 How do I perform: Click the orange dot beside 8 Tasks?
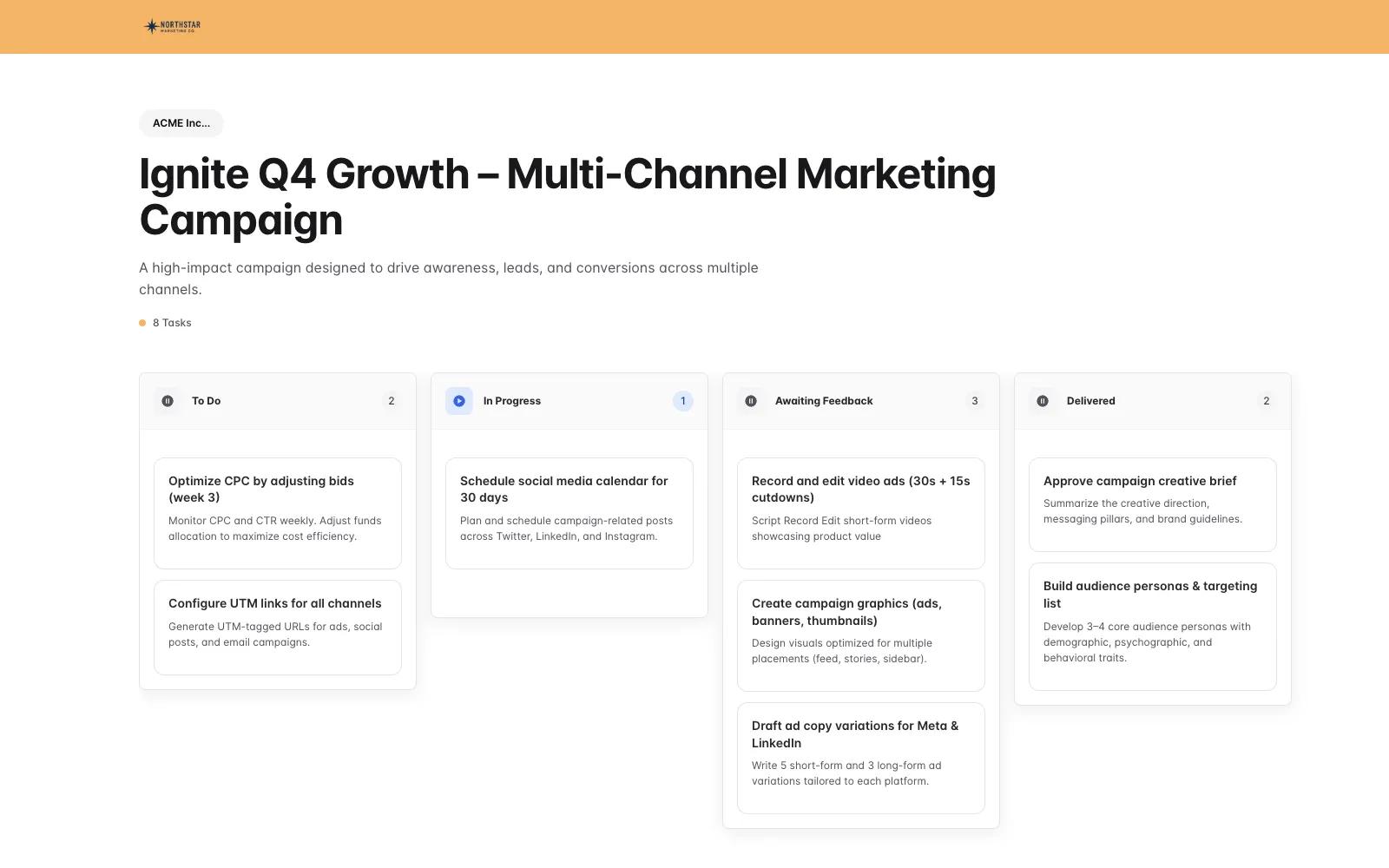142,323
